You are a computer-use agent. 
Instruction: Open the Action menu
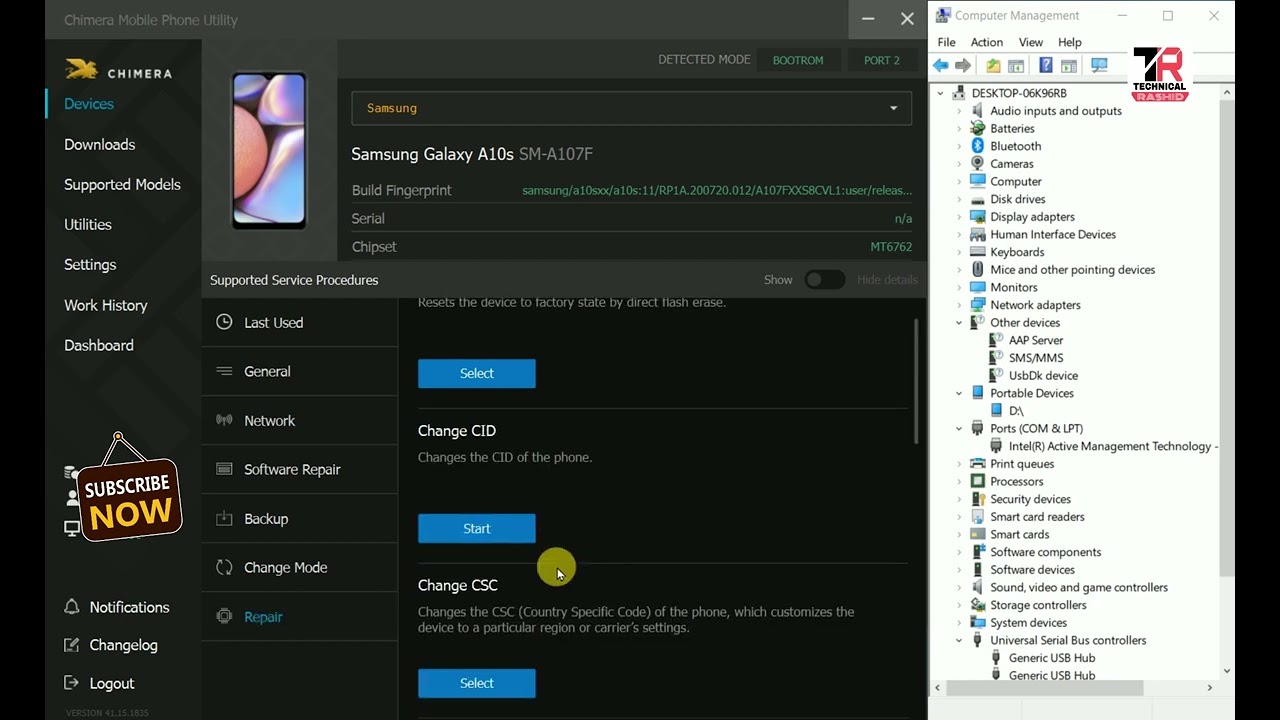pos(986,42)
